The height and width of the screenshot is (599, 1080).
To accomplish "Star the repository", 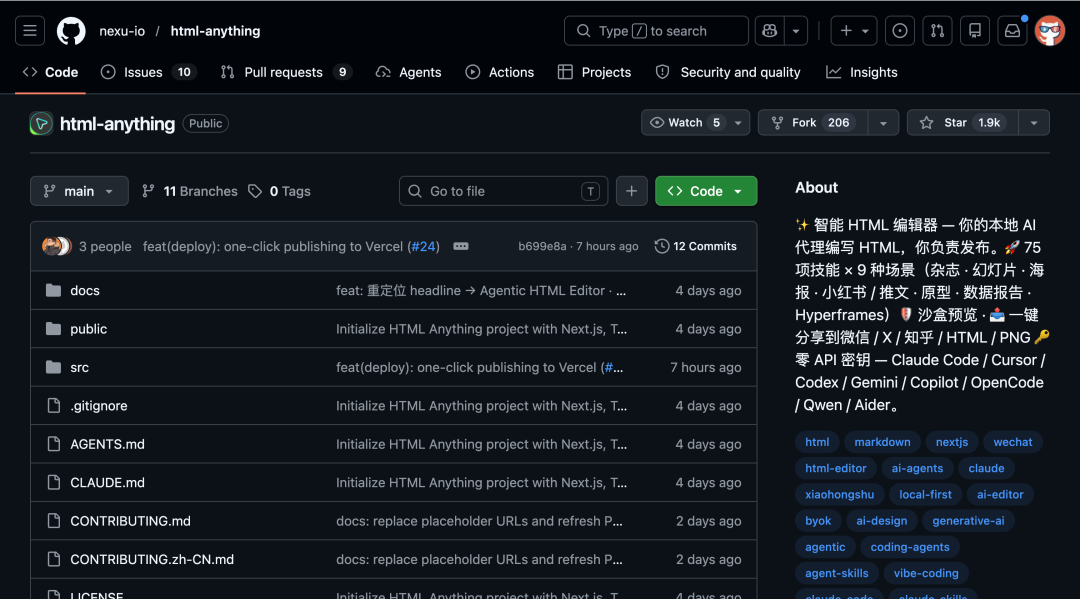I will (x=962, y=123).
